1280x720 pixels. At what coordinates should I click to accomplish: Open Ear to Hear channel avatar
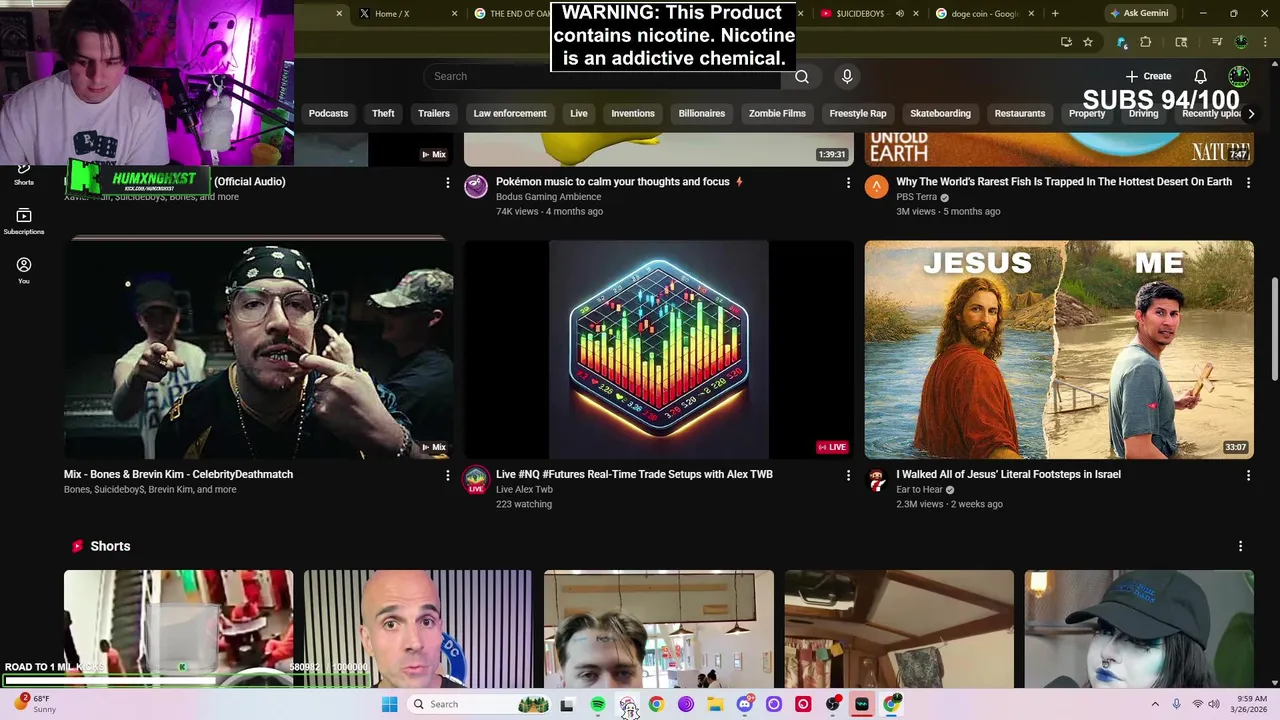[877, 479]
